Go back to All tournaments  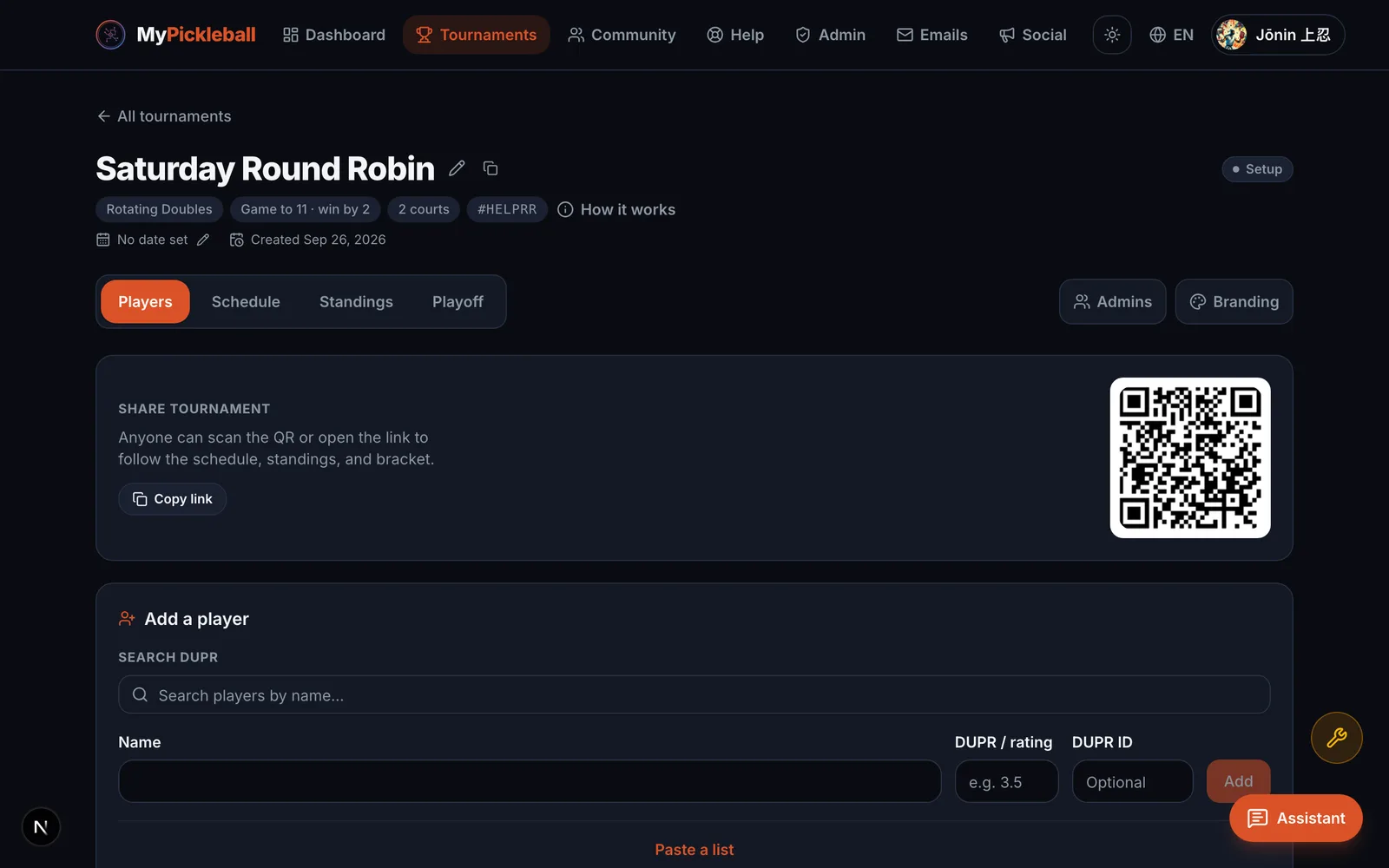click(x=164, y=116)
